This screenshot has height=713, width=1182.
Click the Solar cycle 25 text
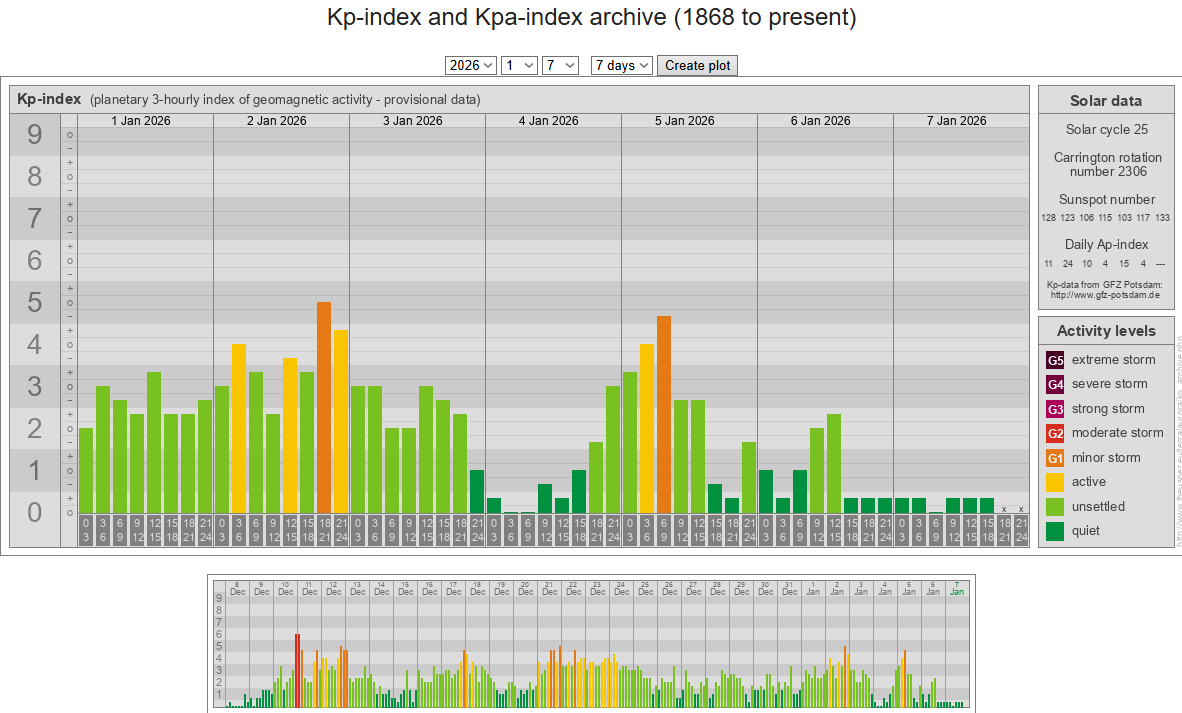[1107, 130]
